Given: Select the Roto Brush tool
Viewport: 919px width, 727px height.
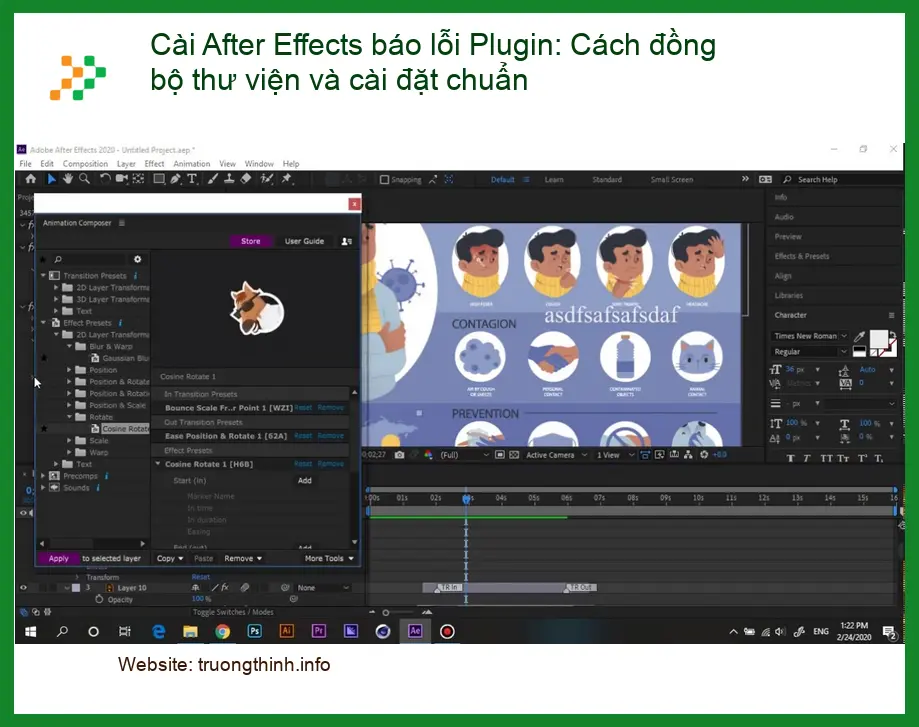Looking at the screenshot, I should point(267,179).
